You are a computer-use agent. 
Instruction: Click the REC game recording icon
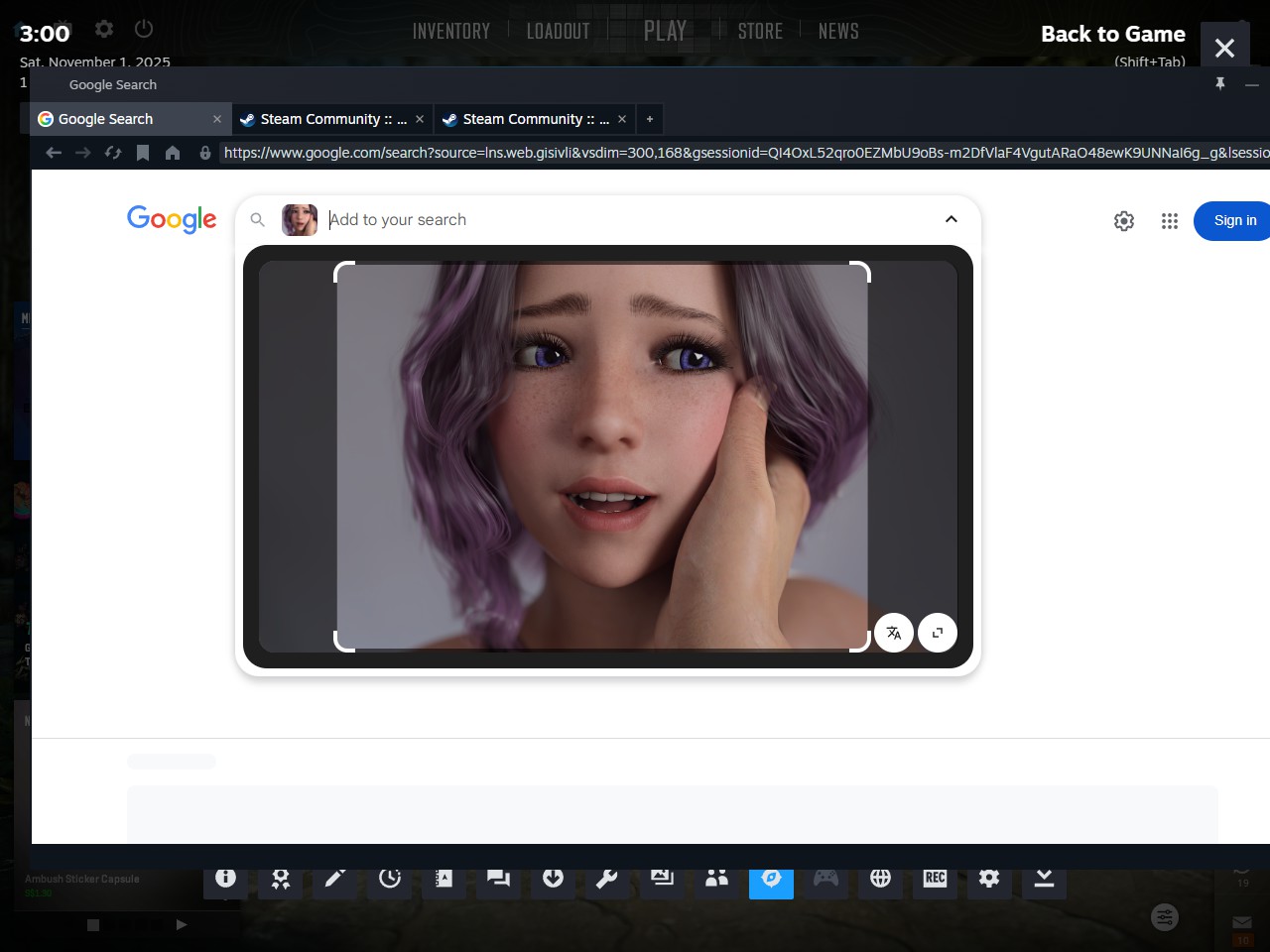point(935,878)
